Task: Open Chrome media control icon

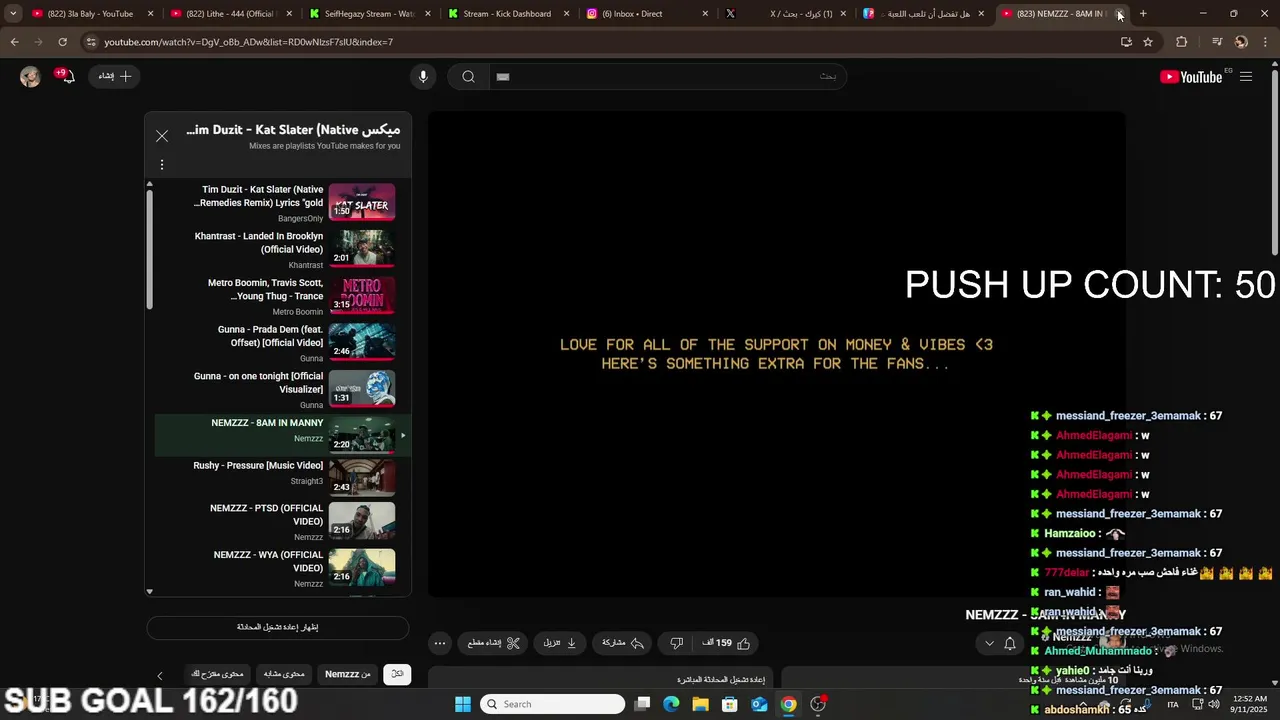Action: click(1217, 42)
